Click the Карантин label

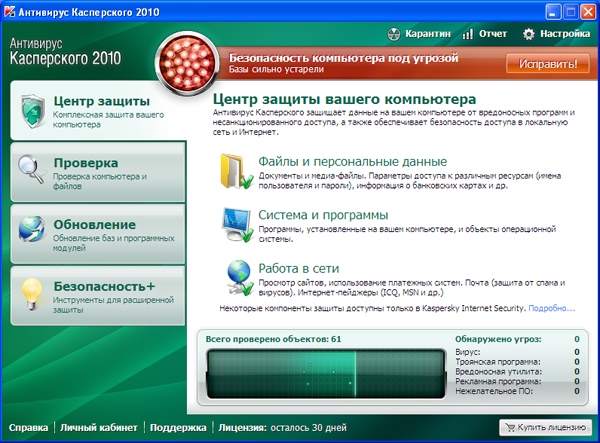click(x=428, y=34)
